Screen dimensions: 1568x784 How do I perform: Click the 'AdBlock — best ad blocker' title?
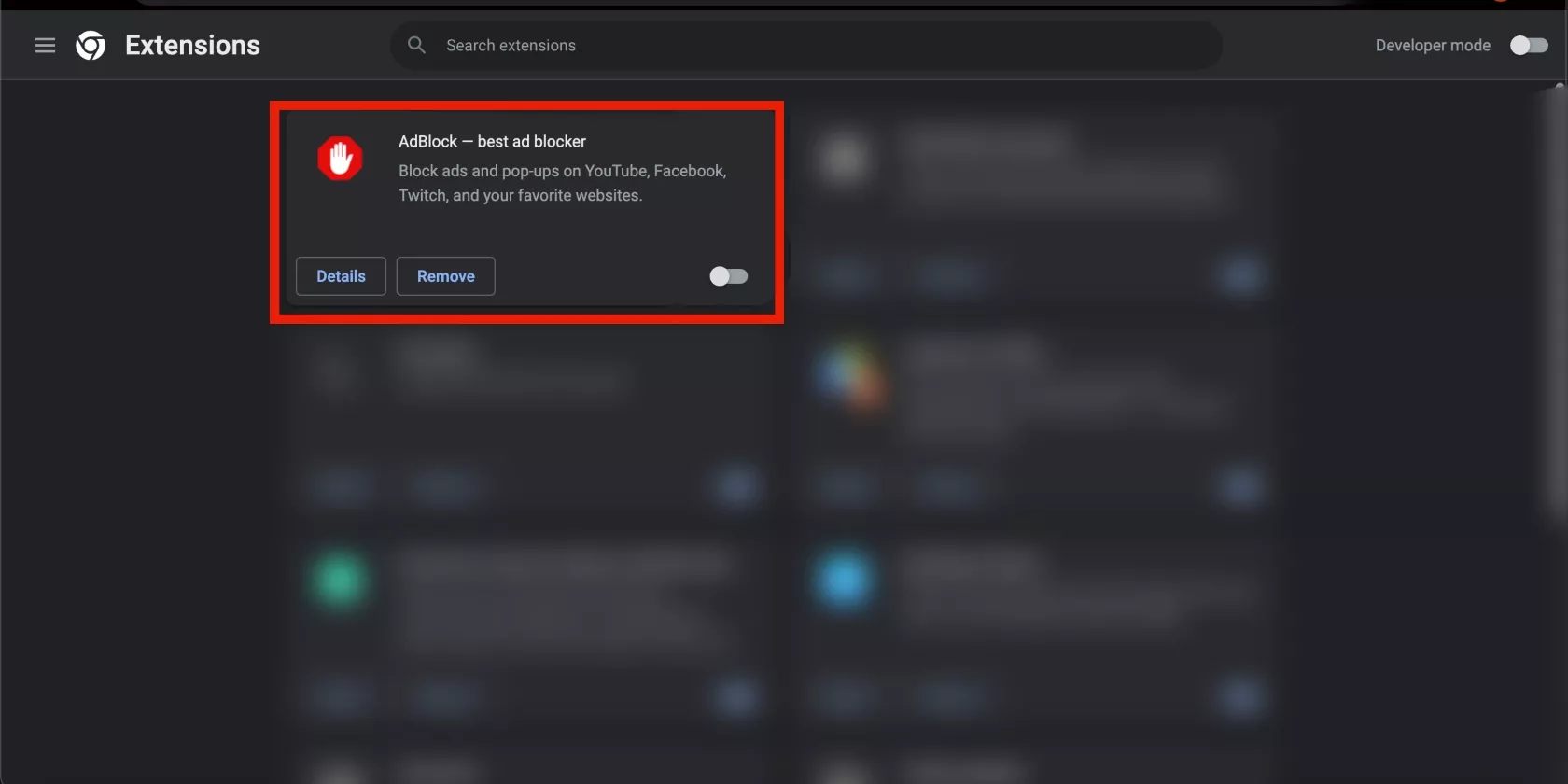492,142
